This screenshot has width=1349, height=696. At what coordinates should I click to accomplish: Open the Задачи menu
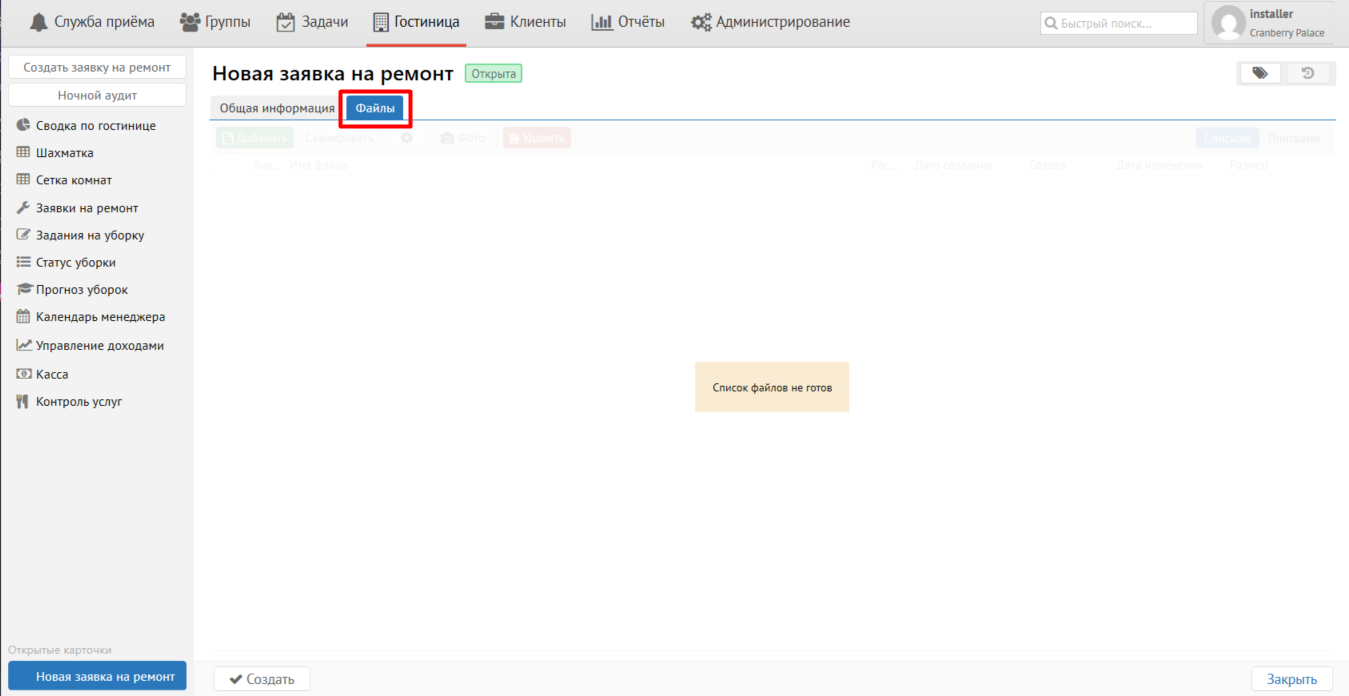click(x=312, y=22)
